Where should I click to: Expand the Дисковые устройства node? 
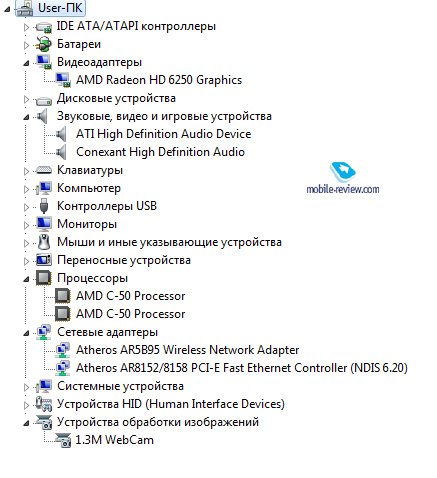26,99
